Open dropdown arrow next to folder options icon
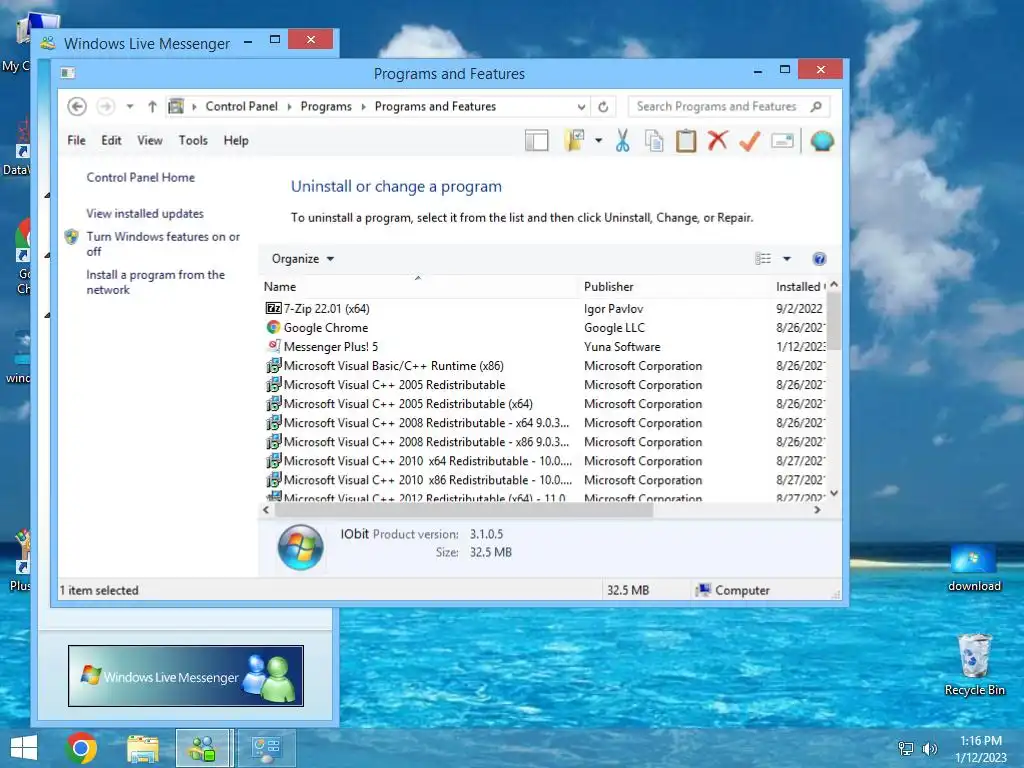The width and height of the screenshot is (1024, 768). (x=598, y=140)
